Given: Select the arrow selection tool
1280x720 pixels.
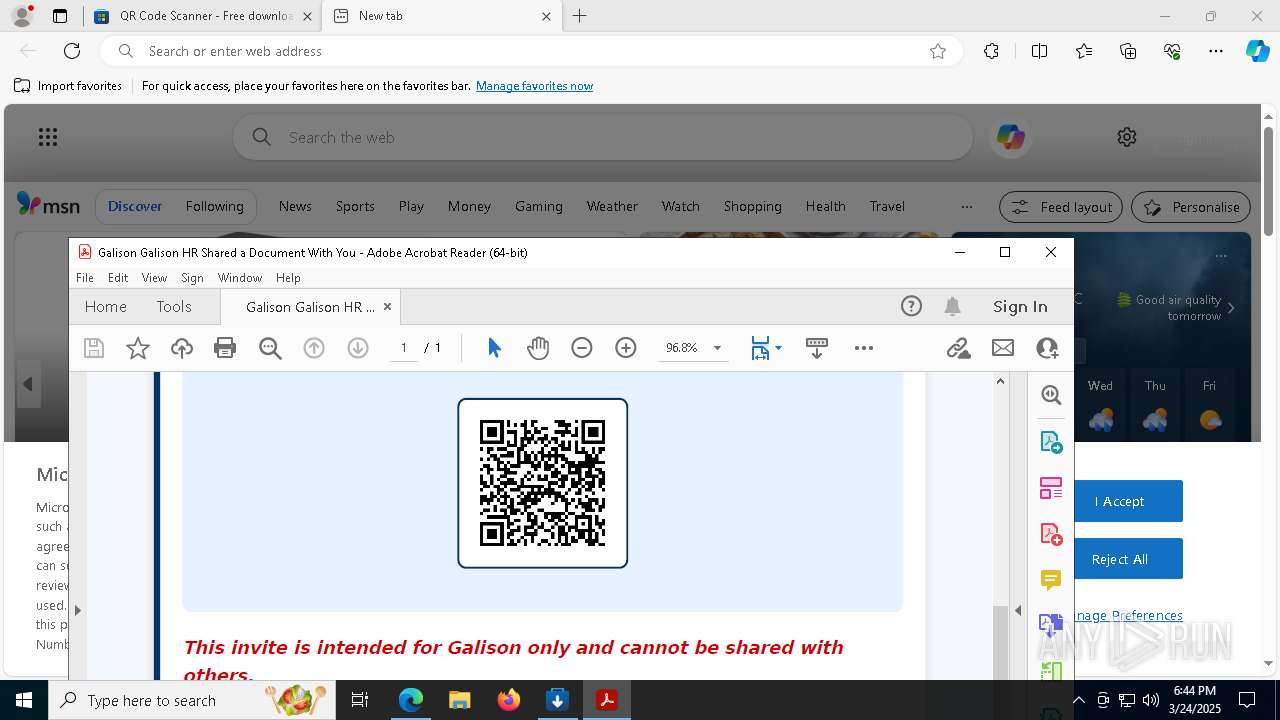Looking at the screenshot, I should point(494,348).
